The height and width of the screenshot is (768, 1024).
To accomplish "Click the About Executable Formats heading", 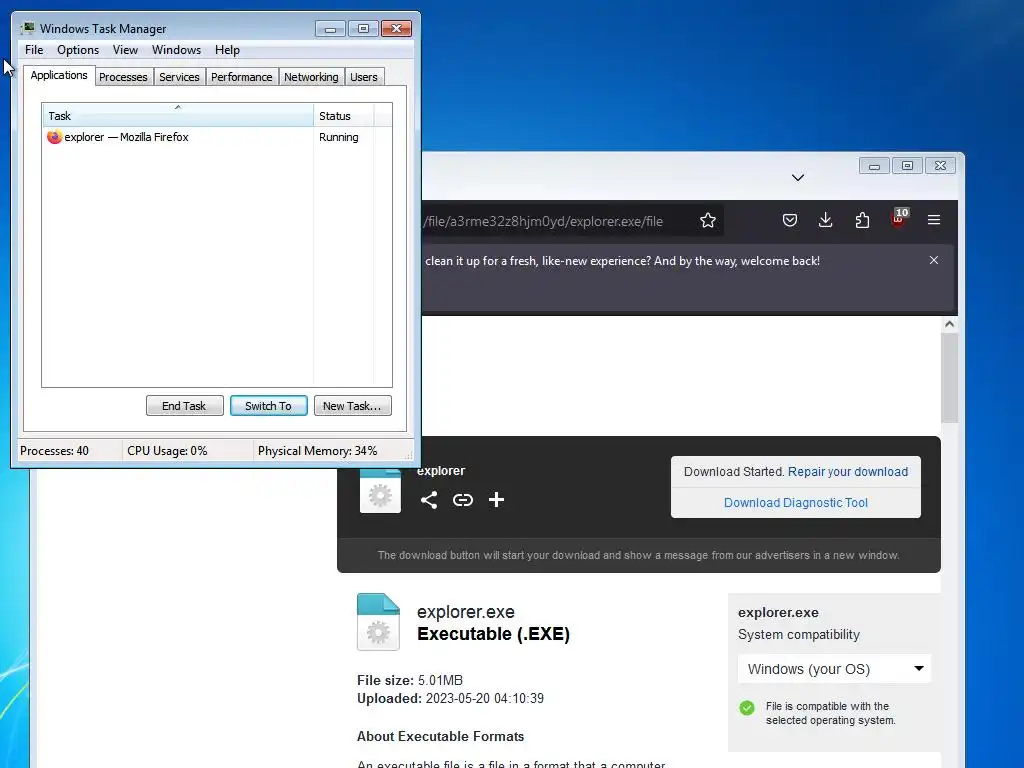I will [x=440, y=736].
